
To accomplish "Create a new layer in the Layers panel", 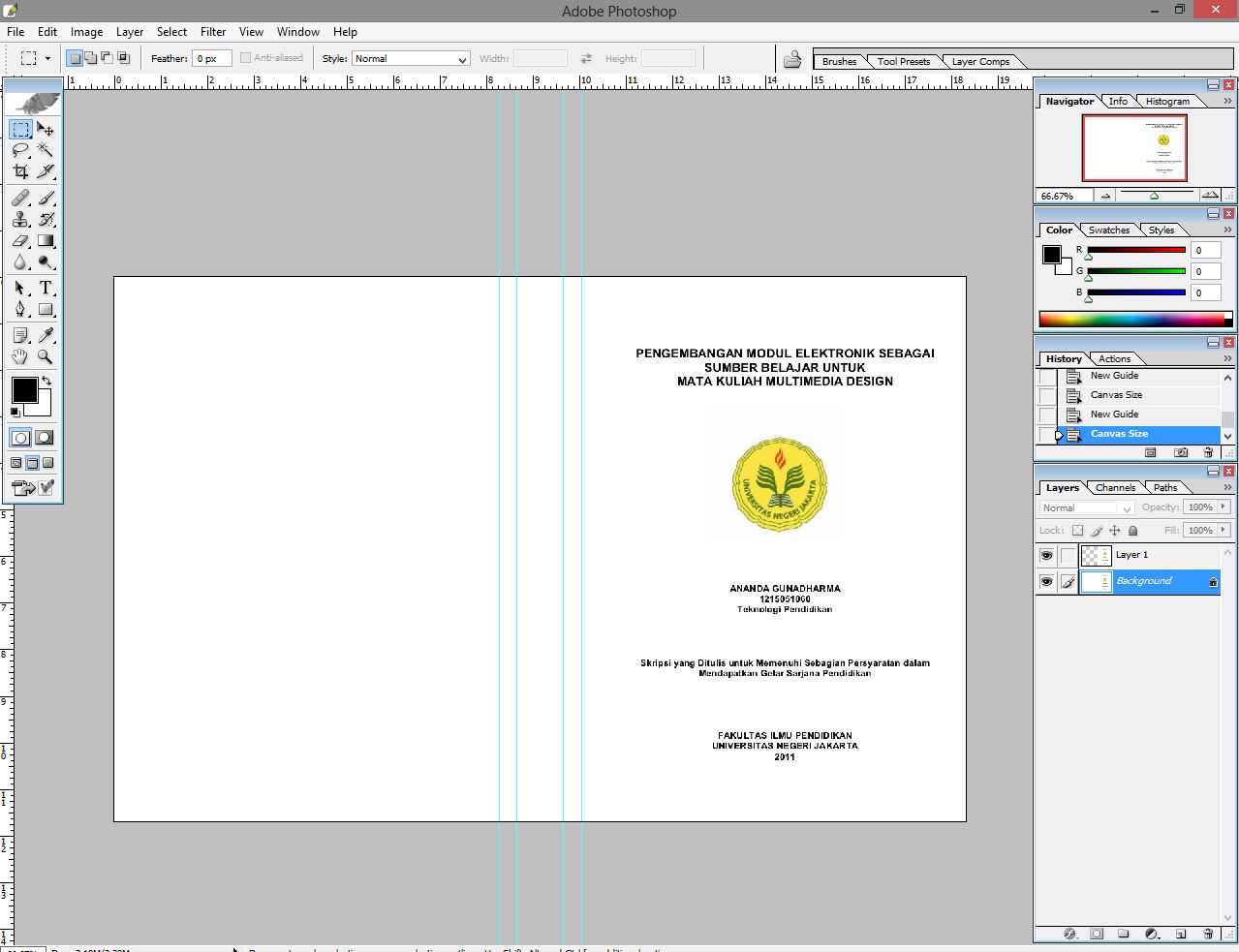I will coord(1179,933).
